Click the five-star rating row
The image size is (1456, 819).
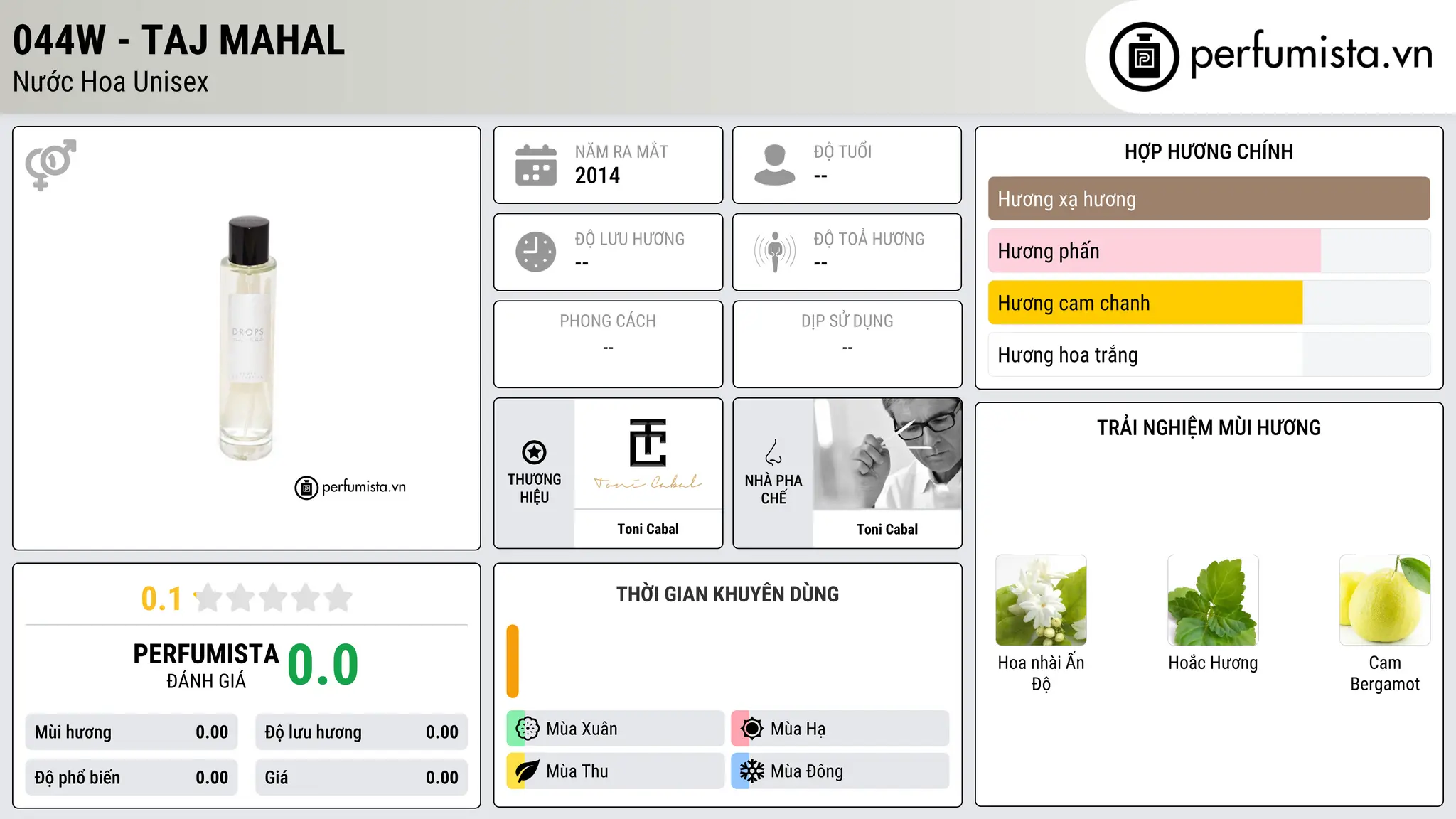pos(274,598)
